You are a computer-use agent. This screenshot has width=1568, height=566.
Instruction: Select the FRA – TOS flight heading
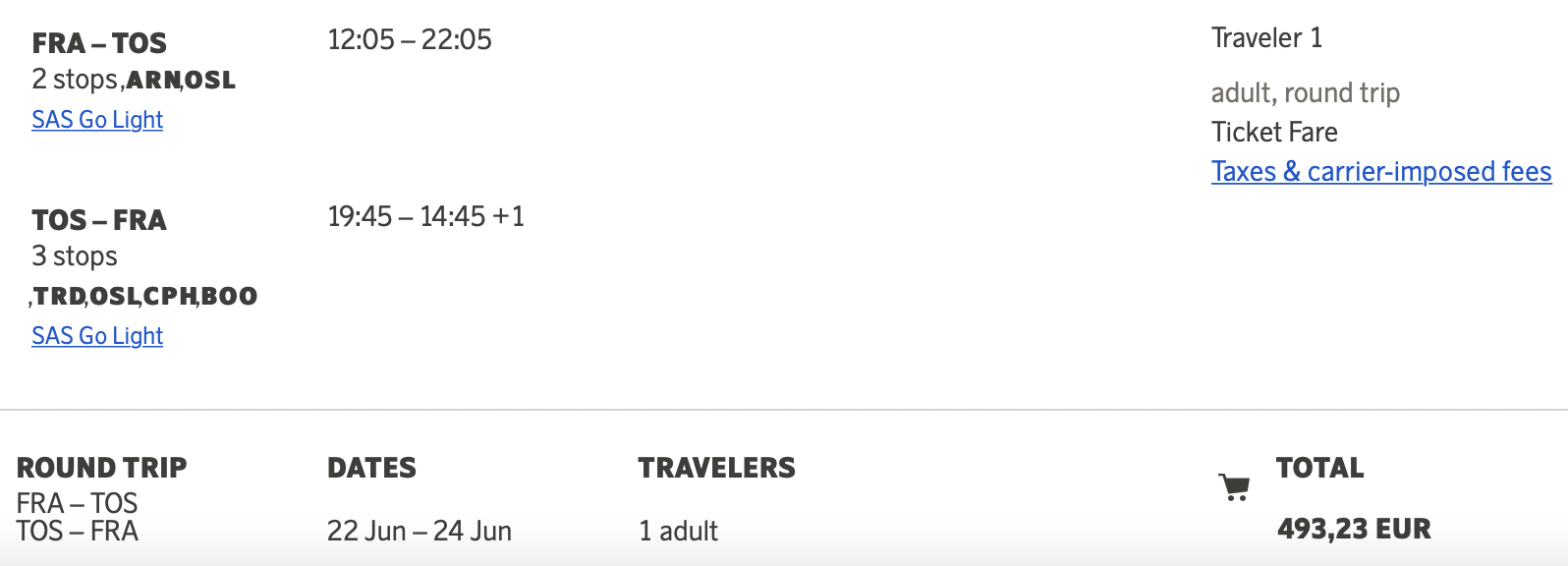pyautogui.click(x=99, y=43)
